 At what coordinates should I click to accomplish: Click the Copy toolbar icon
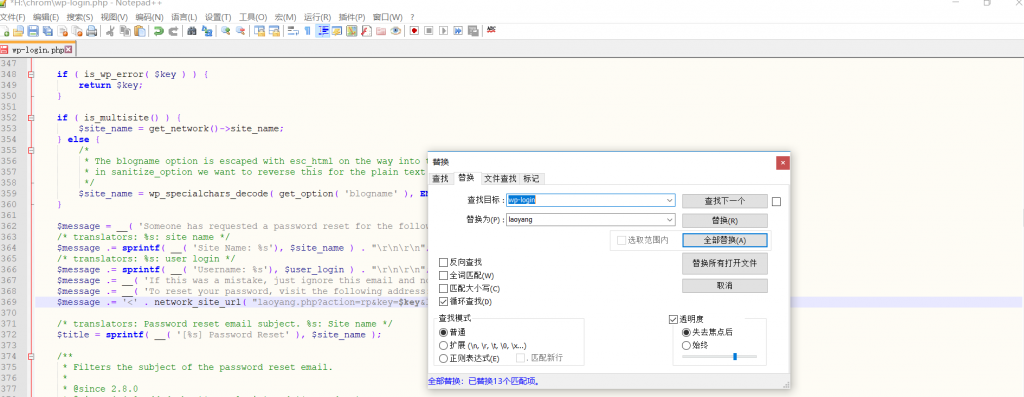[x=125, y=31]
